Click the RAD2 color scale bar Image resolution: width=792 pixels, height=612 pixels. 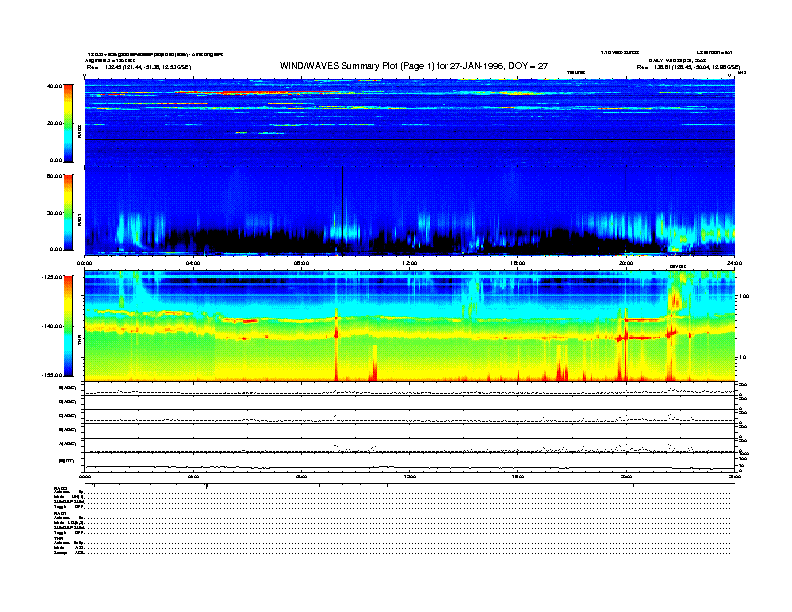[x=68, y=123]
